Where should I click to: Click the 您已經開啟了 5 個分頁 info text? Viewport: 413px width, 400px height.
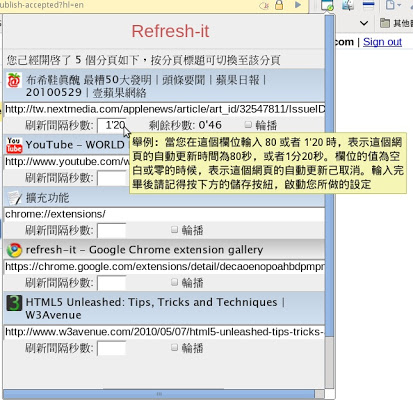pos(143,60)
